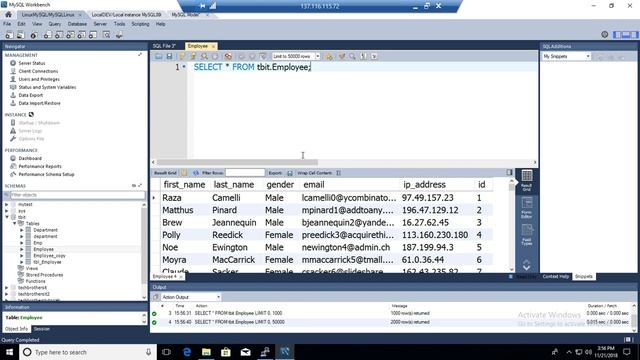Screen dimensions: 640x360
Task: Toggle auto-commit mode
Action: tap(263, 56)
